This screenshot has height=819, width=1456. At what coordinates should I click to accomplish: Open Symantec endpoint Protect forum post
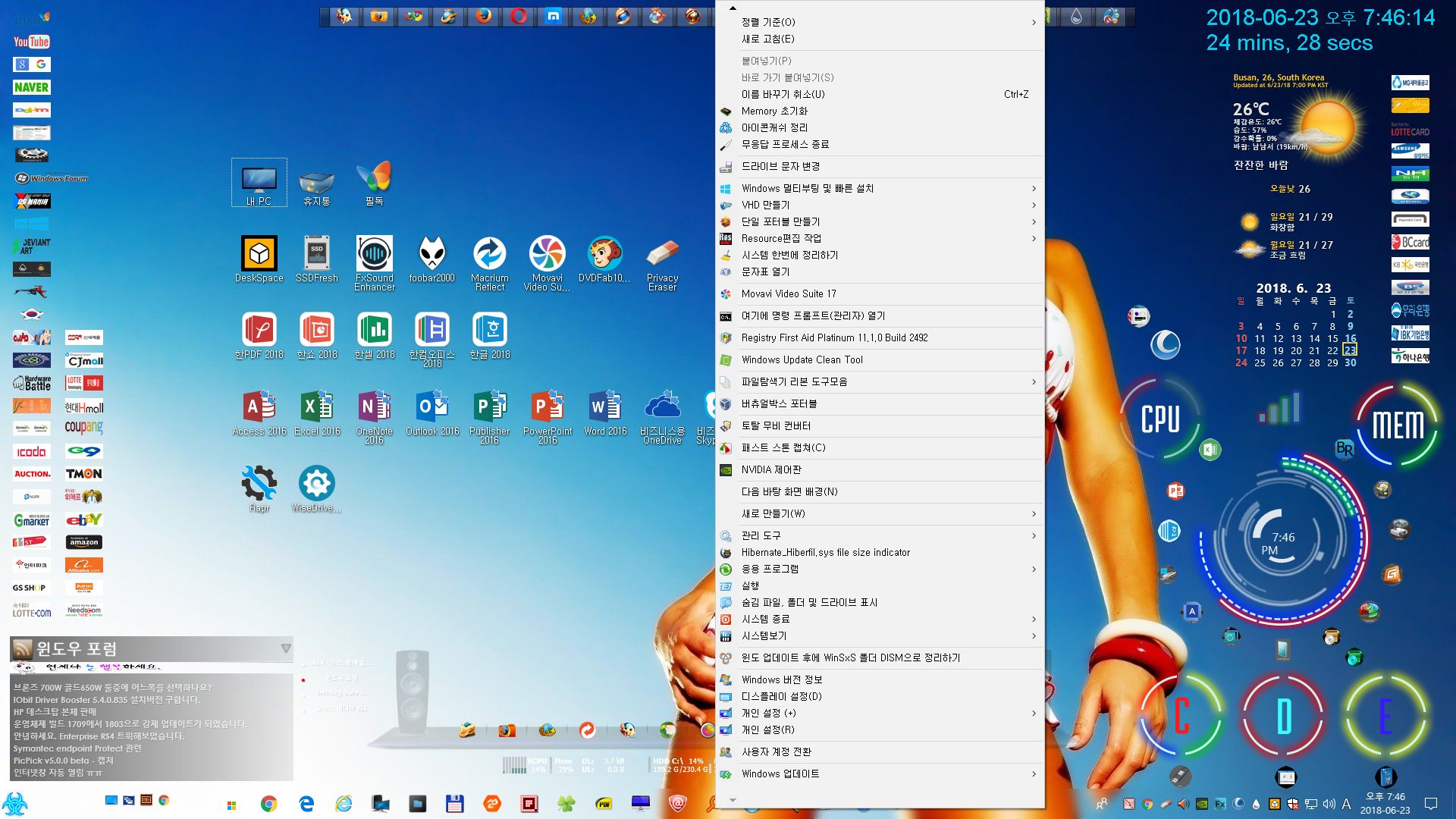[x=77, y=748]
